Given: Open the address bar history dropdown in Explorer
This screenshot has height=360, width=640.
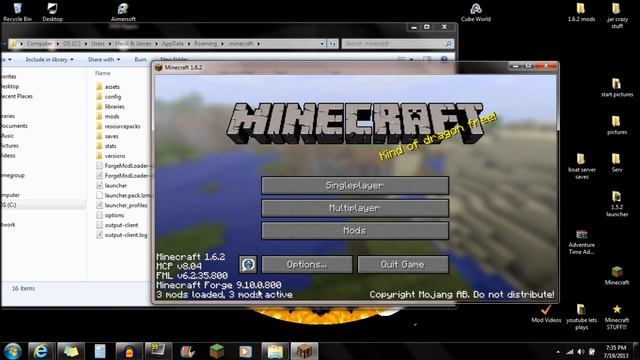Looking at the screenshot, I should [x=322, y=44].
